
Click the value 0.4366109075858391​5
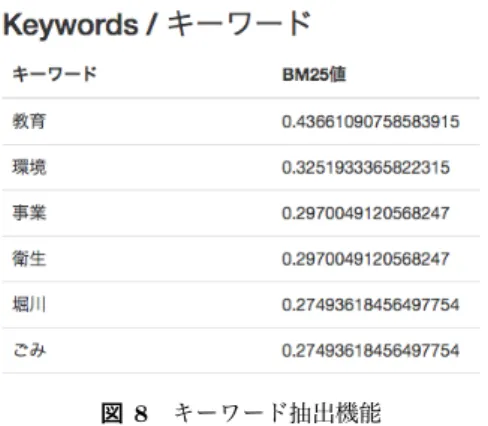[x=371, y=121]
